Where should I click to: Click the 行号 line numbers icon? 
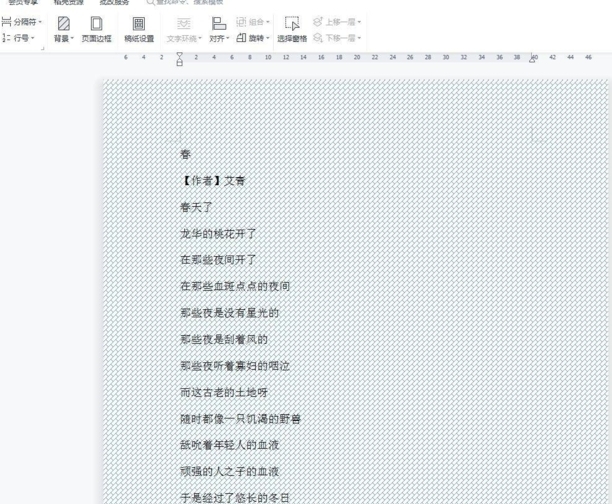click(x=6, y=38)
